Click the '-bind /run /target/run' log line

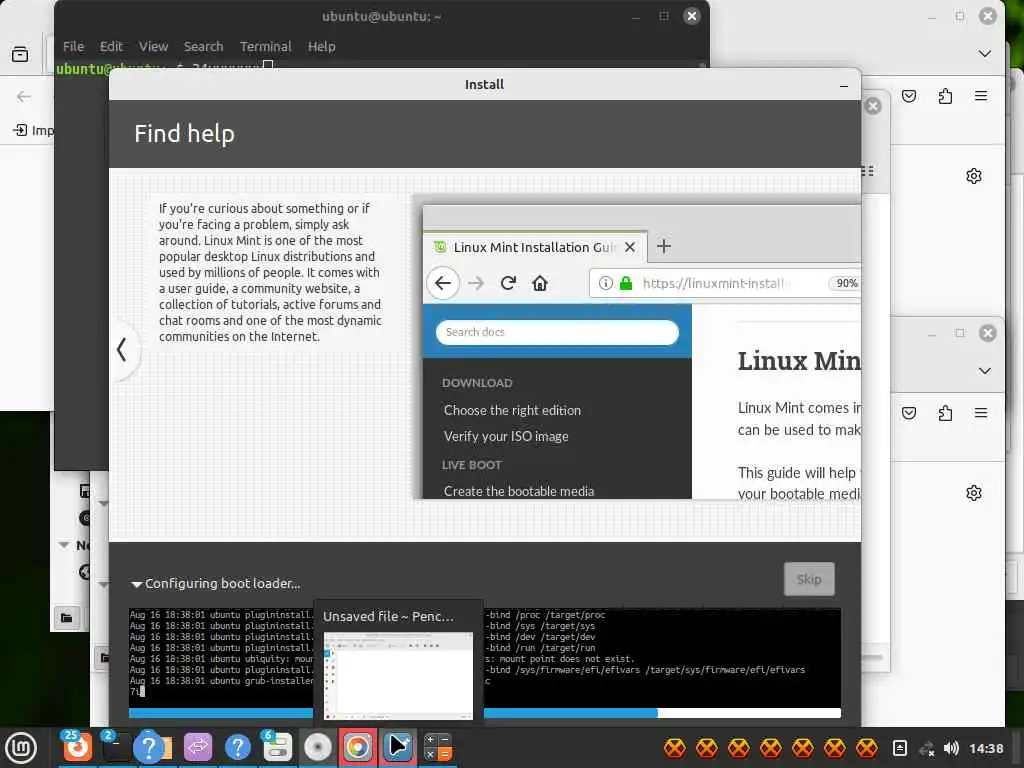tap(540, 648)
